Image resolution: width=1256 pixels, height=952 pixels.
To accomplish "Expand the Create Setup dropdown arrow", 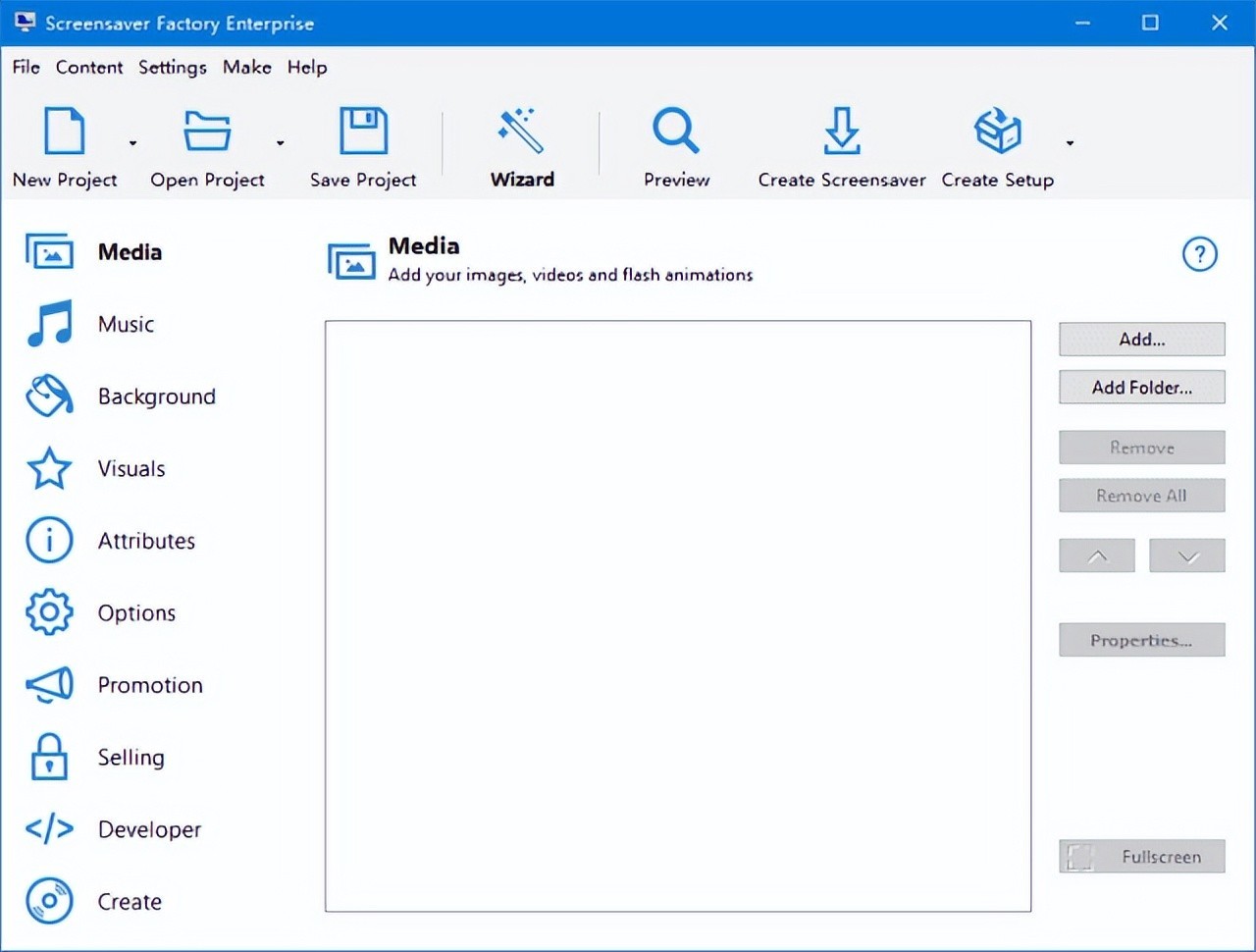I will tap(1070, 143).
